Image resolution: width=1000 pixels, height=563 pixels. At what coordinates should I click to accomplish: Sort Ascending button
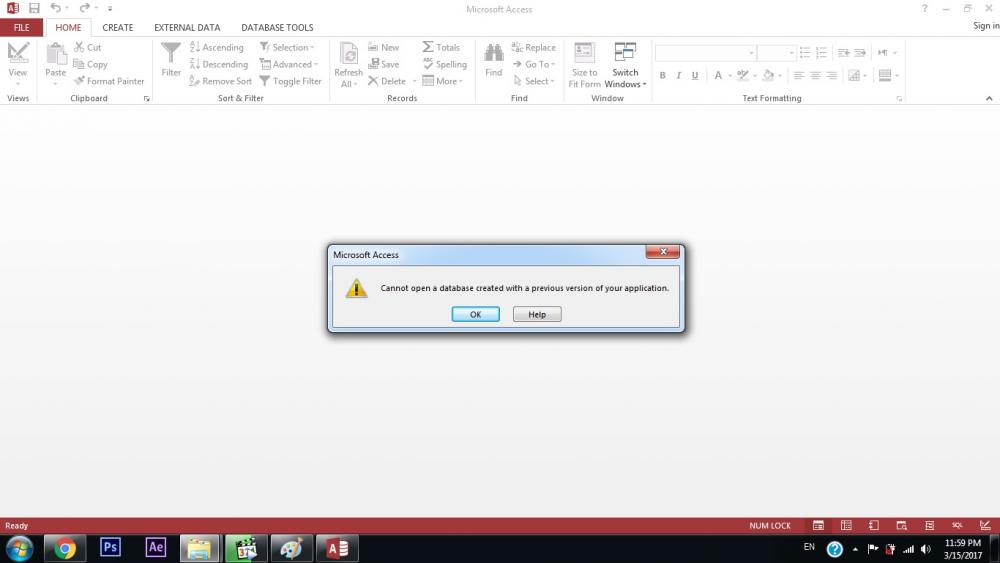217,47
